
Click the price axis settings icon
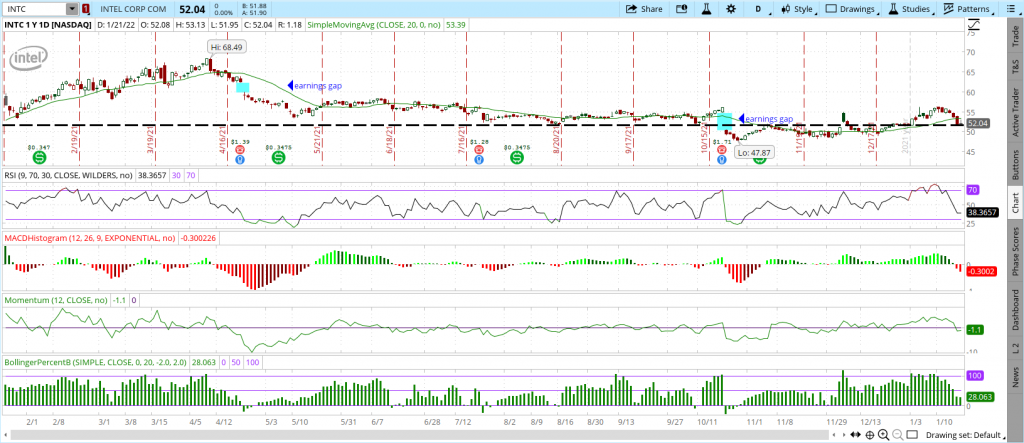click(x=974, y=25)
